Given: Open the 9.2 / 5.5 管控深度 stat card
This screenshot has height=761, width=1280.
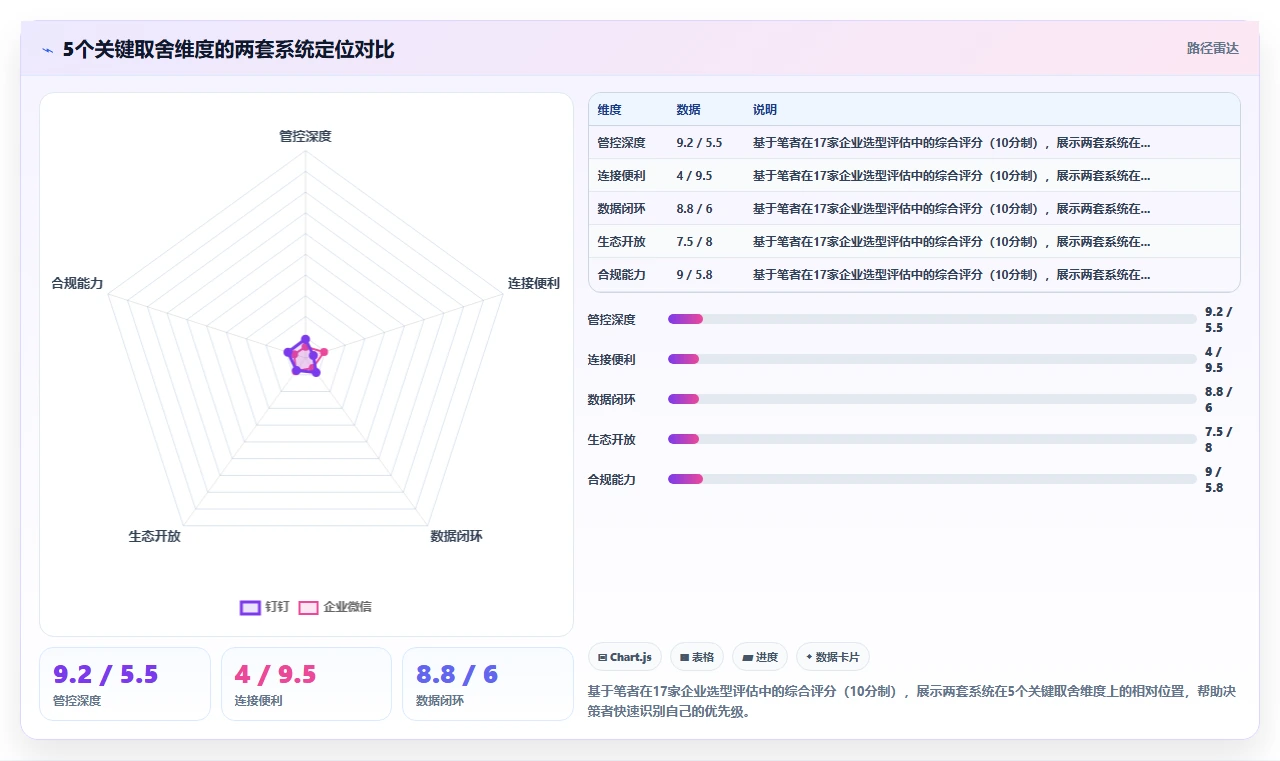Looking at the screenshot, I should pyautogui.click(x=125, y=684).
